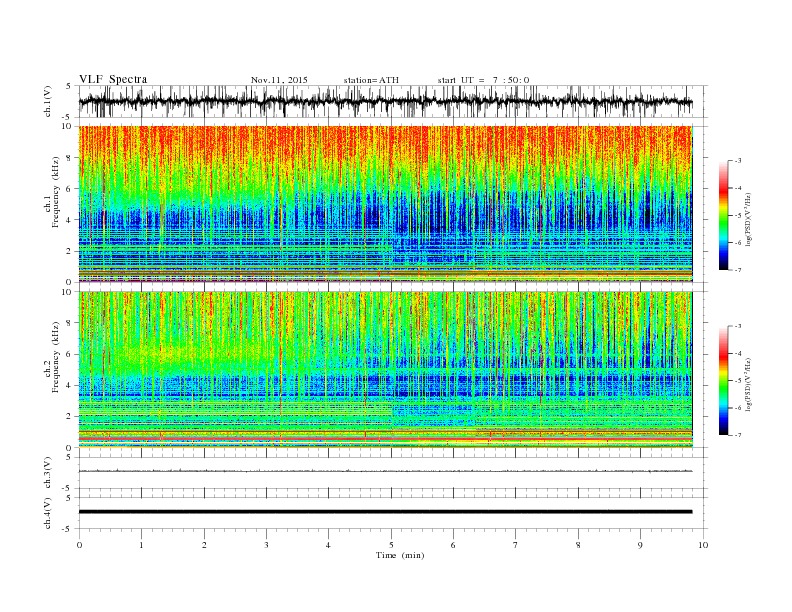Image resolution: width=792 pixels, height=612 pixels.
Task: Click the thick ch.4 voltage trace
Action: pyautogui.click(x=385, y=512)
